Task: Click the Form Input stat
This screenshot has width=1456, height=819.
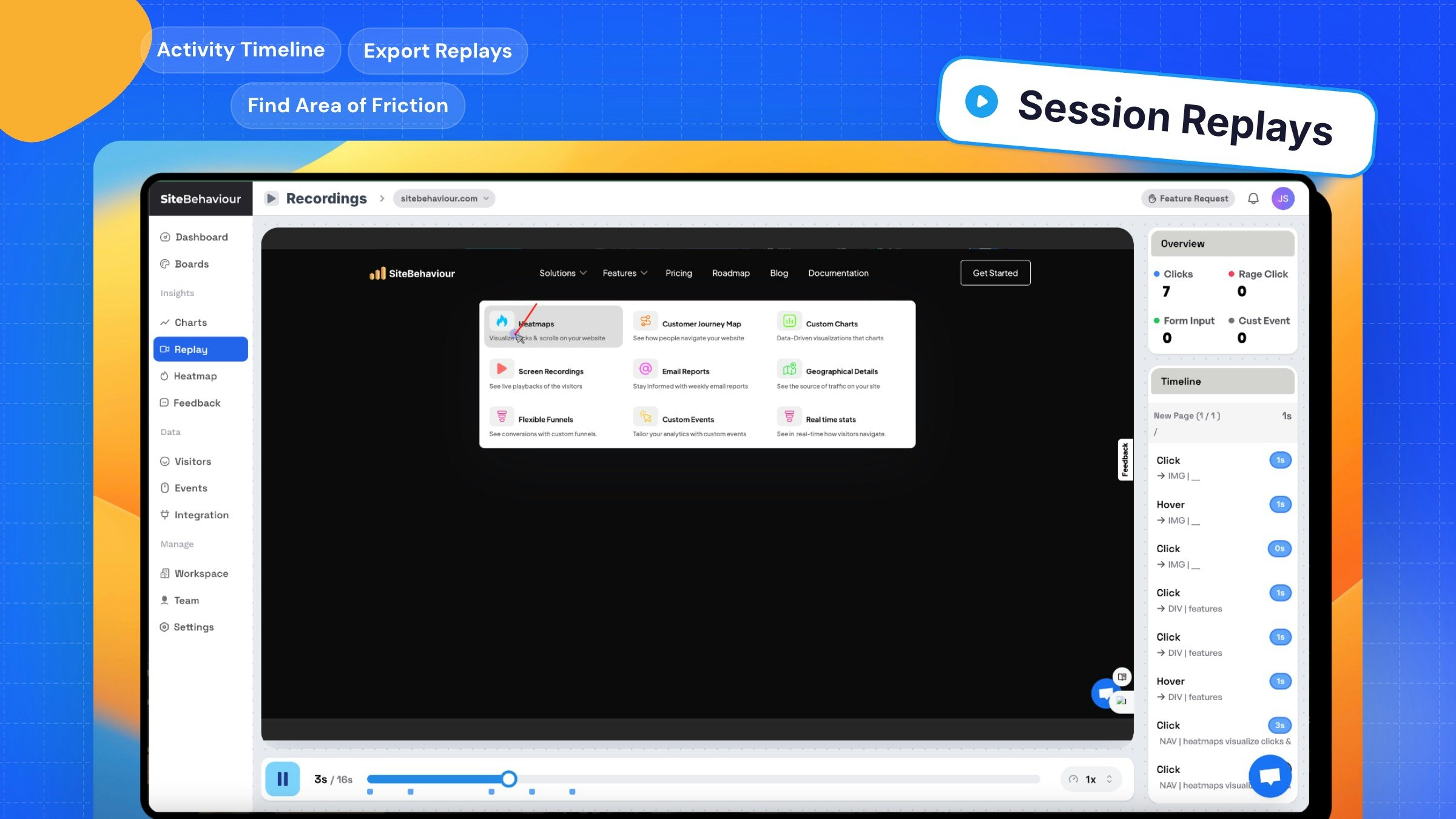Action: click(1184, 329)
